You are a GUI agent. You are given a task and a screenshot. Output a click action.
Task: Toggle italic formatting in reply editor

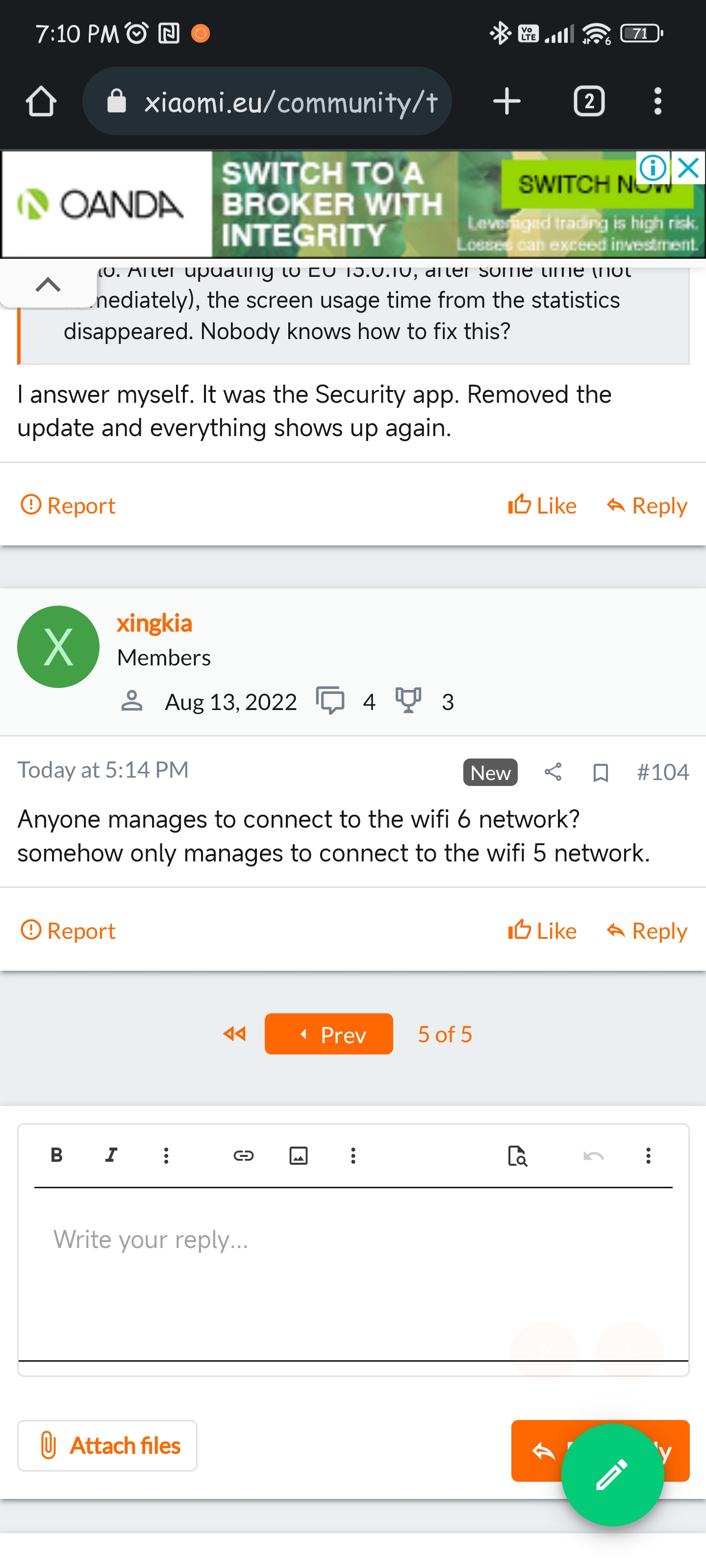point(111,1155)
